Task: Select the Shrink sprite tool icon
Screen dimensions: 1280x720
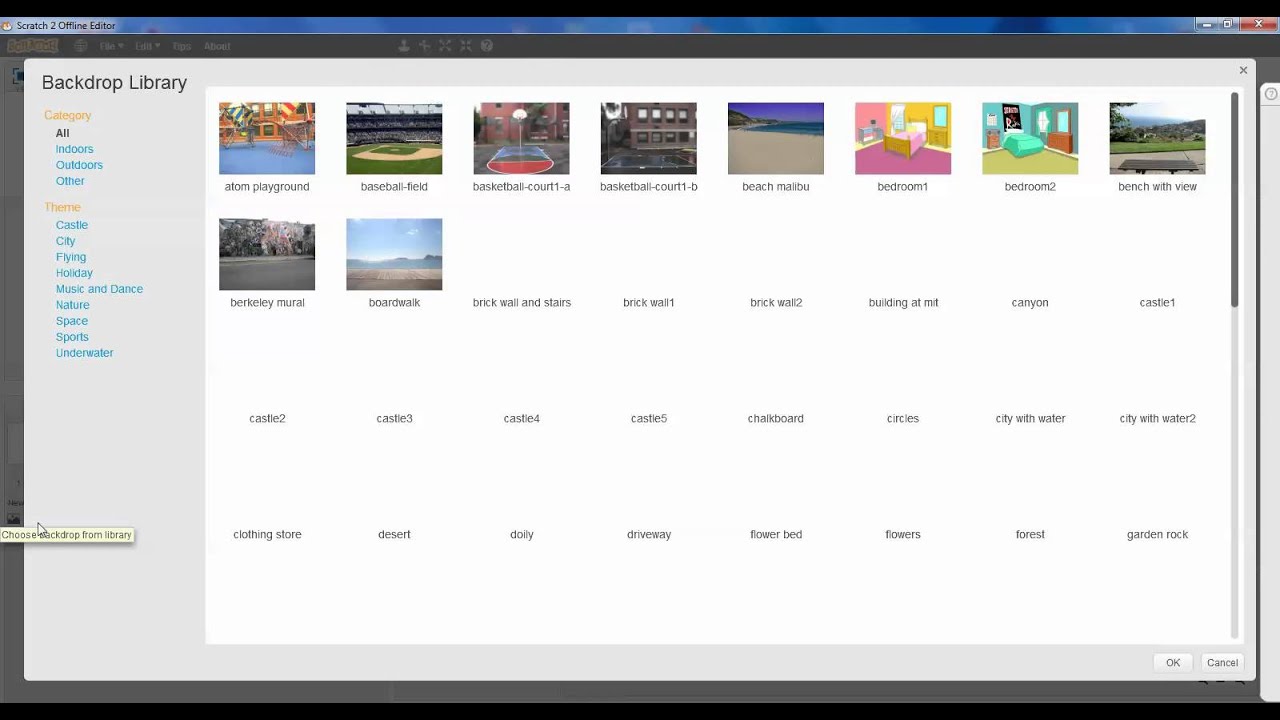Action: pyautogui.click(x=466, y=46)
